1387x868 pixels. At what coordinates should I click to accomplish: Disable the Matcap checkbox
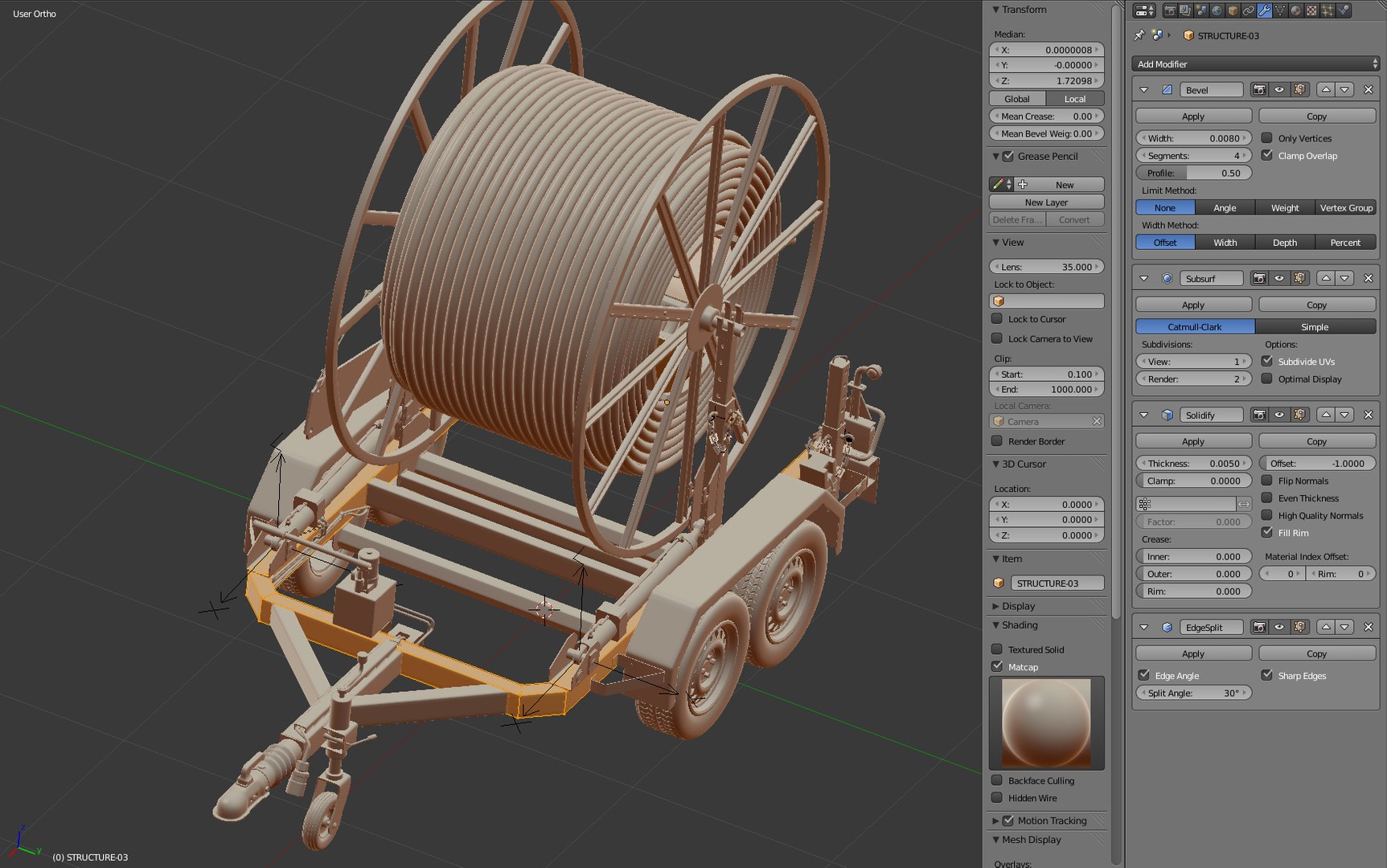997,666
